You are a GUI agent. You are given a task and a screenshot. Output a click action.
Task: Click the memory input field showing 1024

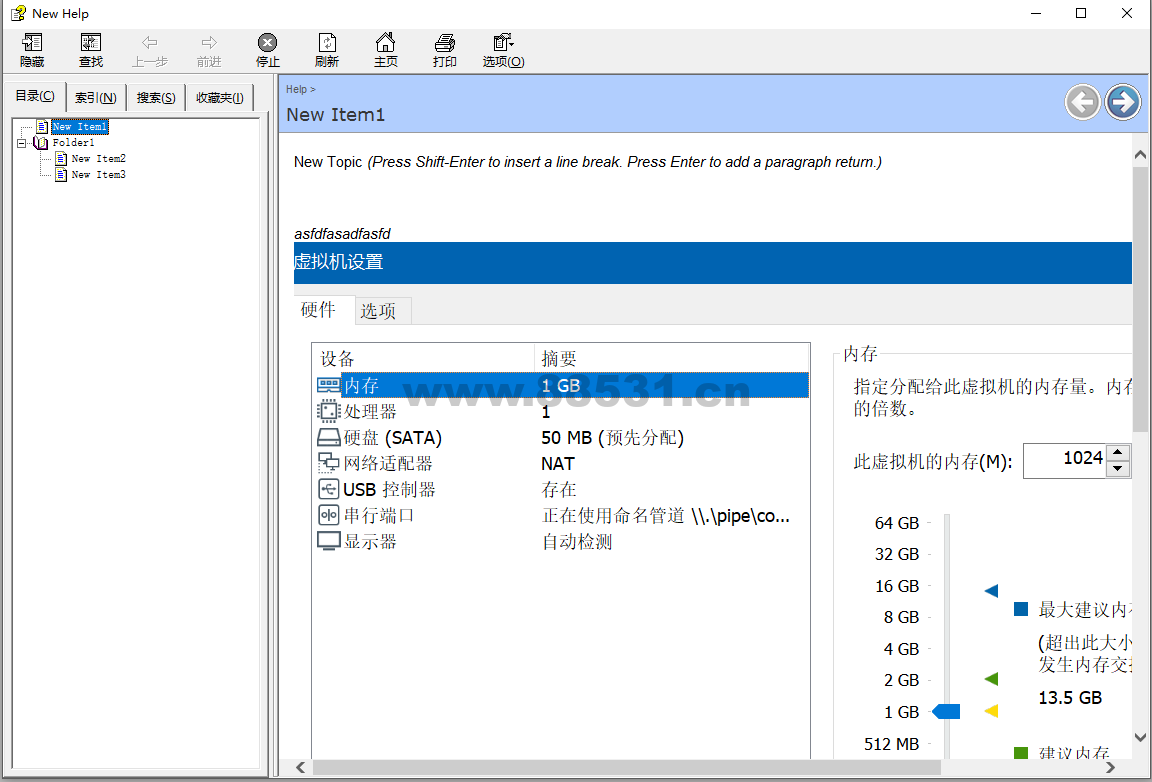1065,460
